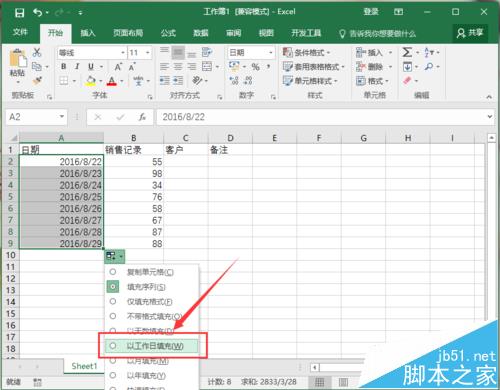Toggle Italic formatting
The image size is (500, 390).
pos(77,66)
